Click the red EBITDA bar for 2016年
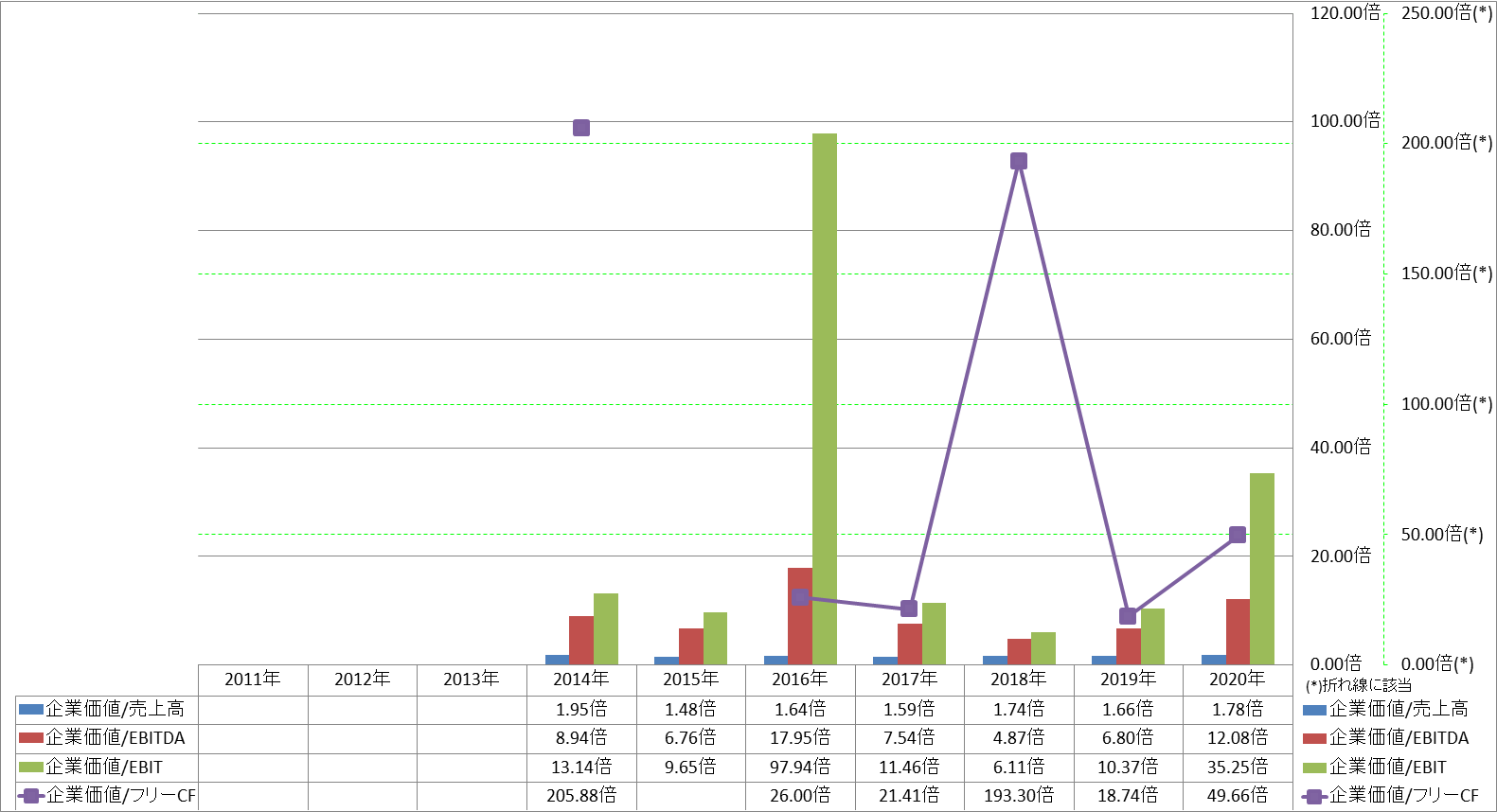Viewport: 1497px width, 812px height. click(800, 616)
